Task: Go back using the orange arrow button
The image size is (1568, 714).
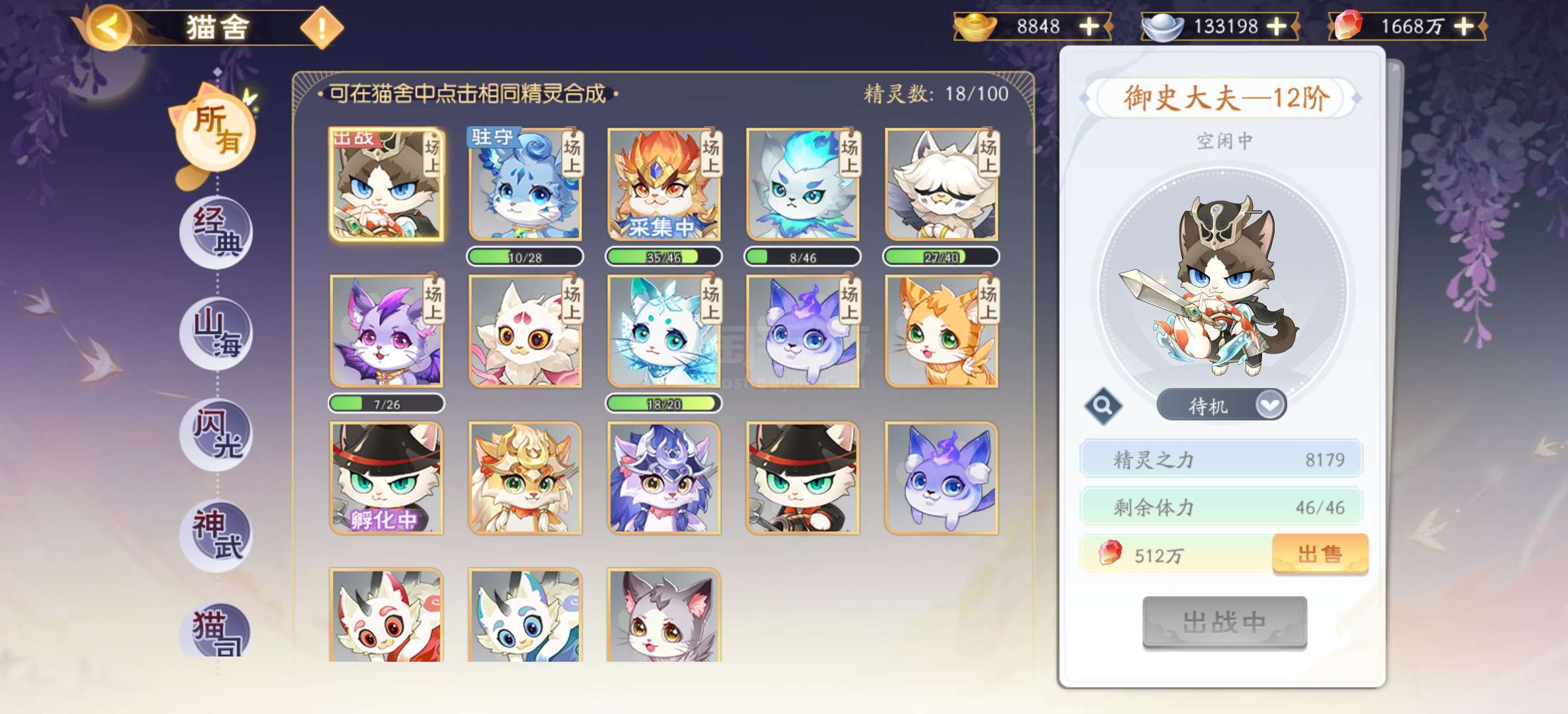Action: 109,27
